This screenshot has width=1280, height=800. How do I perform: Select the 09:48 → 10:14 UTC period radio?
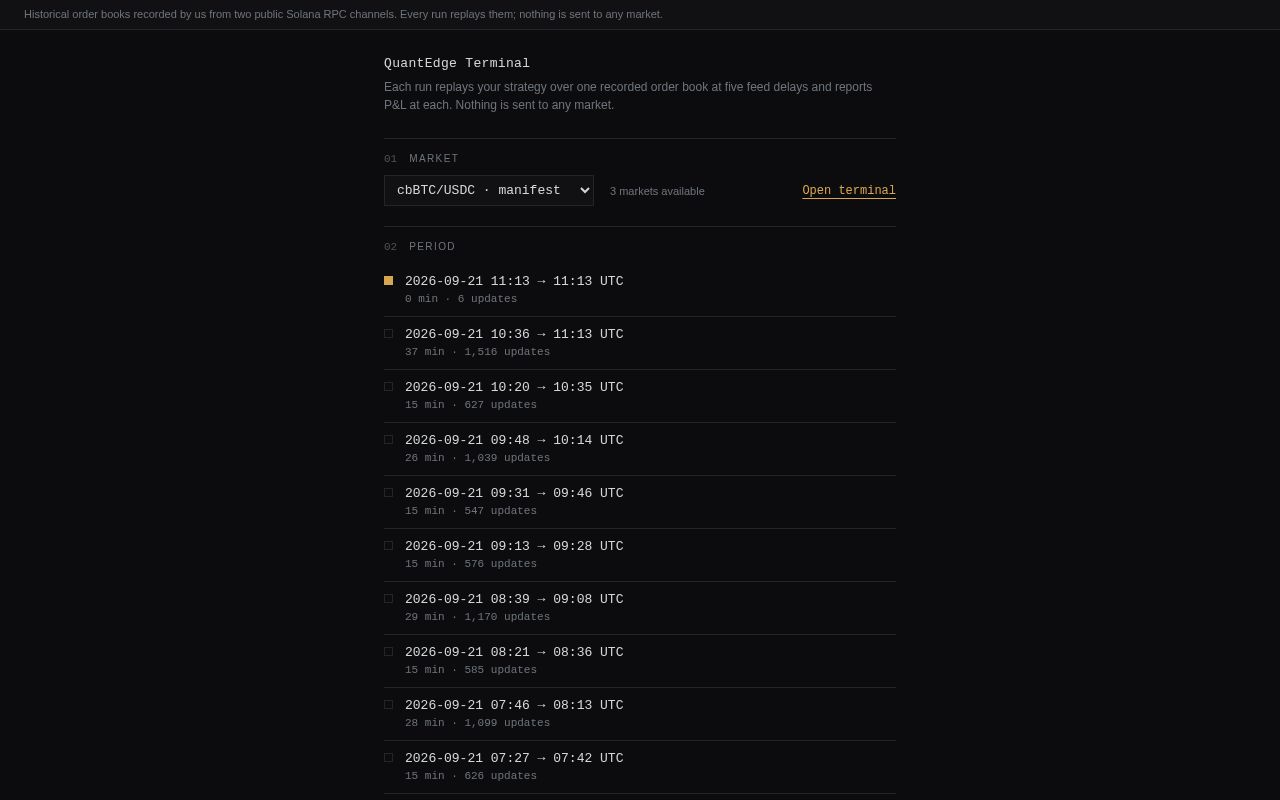[388, 440]
